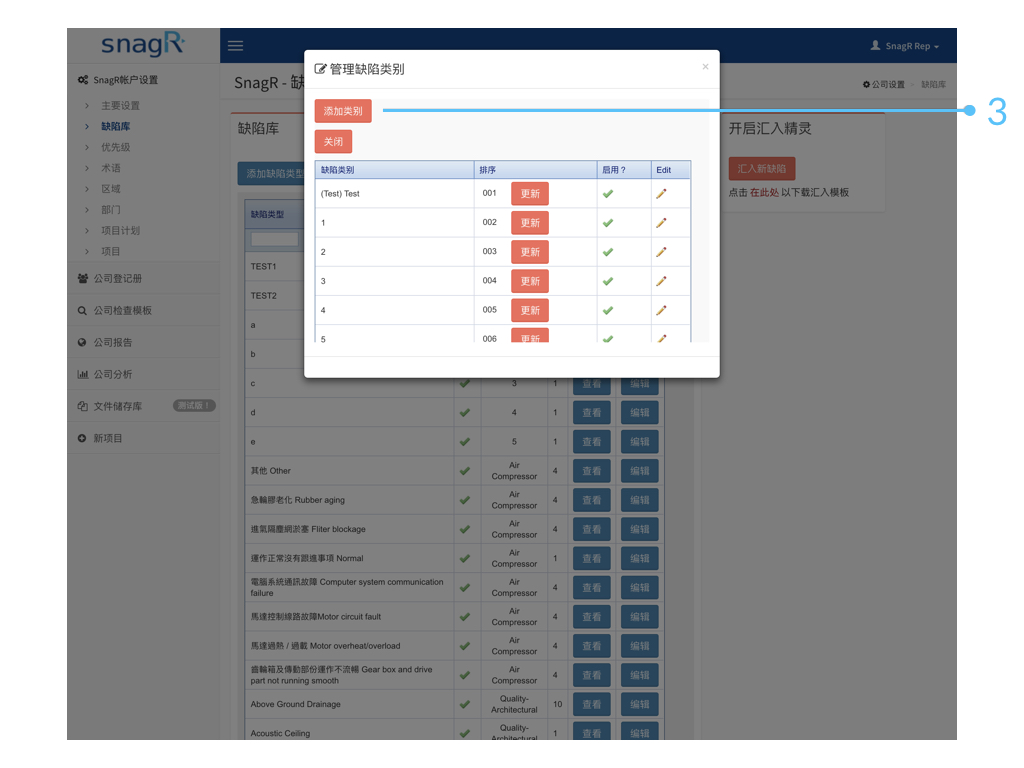Toggle checkmark for 其他 Other row
The width and height of the screenshot is (1024, 768).
pyautogui.click(x=465, y=471)
